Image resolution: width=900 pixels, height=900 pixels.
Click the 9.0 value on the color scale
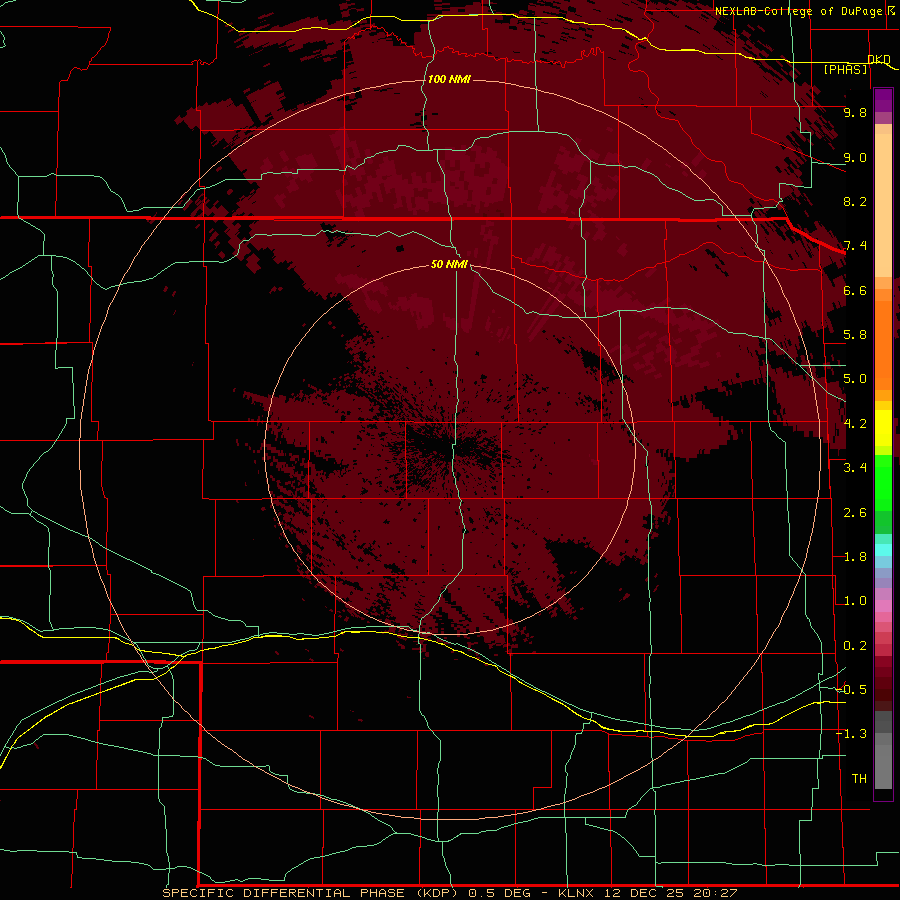[855, 157]
